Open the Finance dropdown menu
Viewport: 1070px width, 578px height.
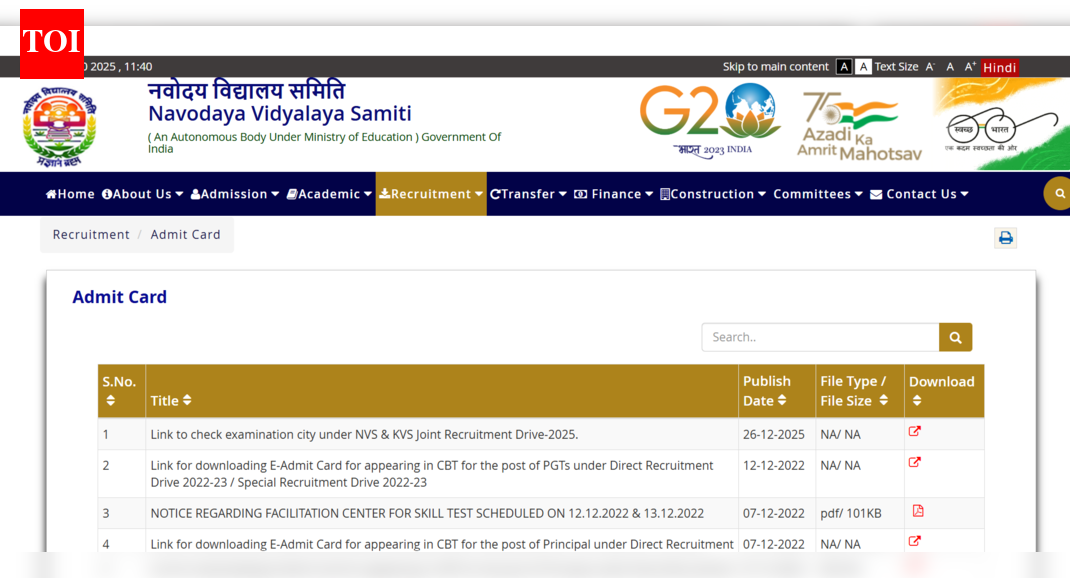pos(613,194)
